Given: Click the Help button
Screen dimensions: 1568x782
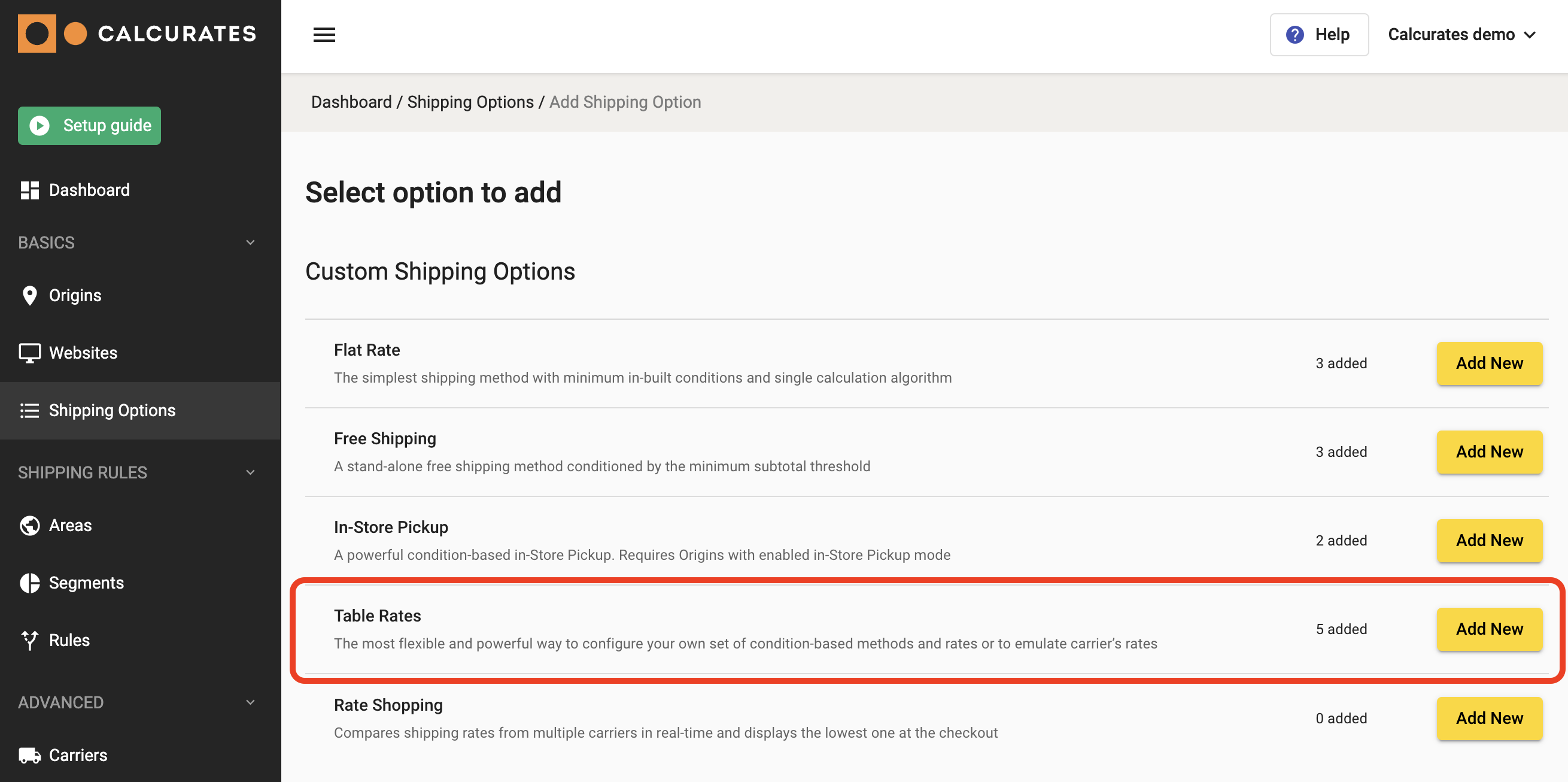Looking at the screenshot, I should (1319, 35).
